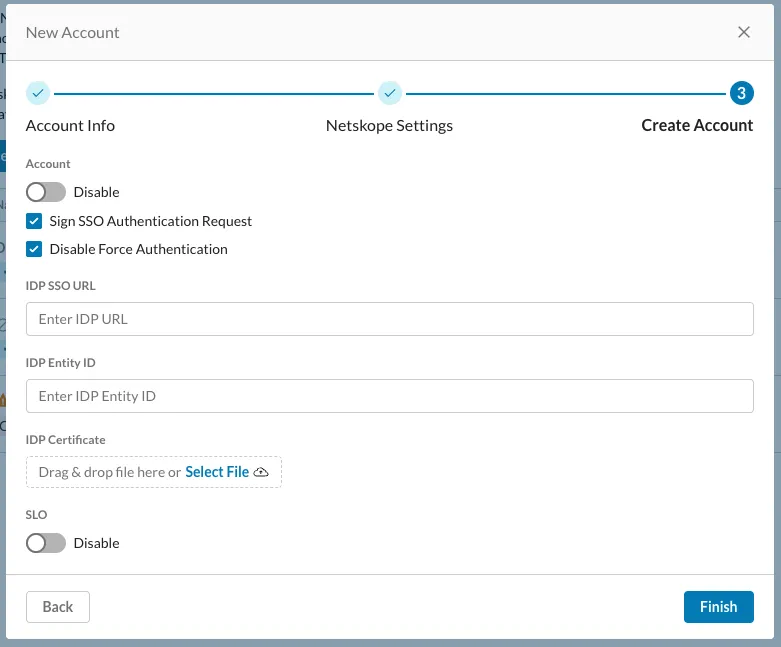Click the Select File link
This screenshot has height=647, width=781.
(217, 472)
